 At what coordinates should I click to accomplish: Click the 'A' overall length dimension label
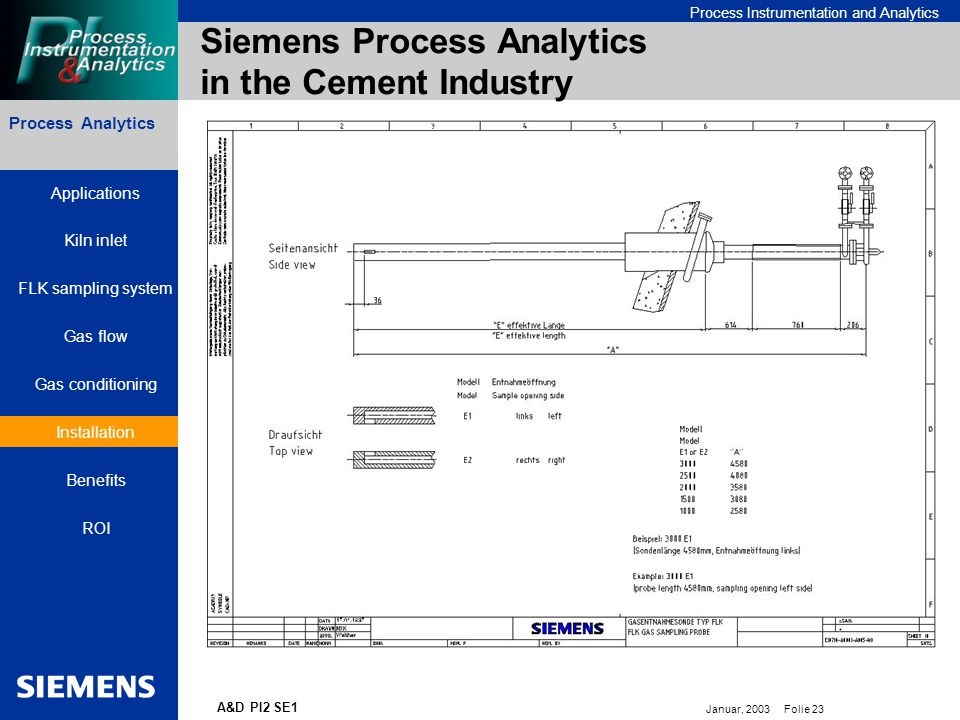(613, 350)
